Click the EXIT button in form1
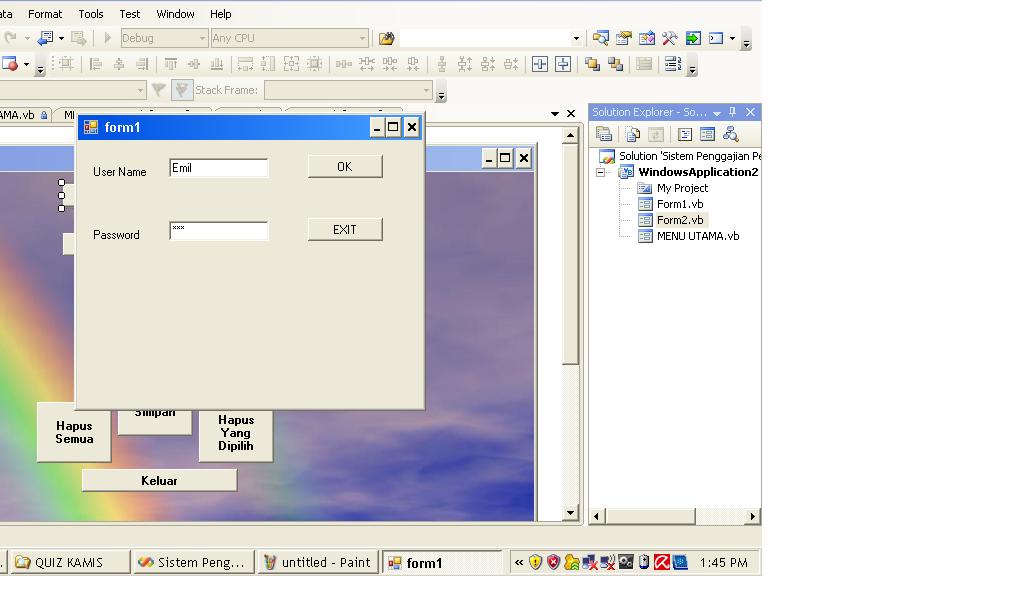The width and height of the screenshot is (1024, 600). (345, 230)
